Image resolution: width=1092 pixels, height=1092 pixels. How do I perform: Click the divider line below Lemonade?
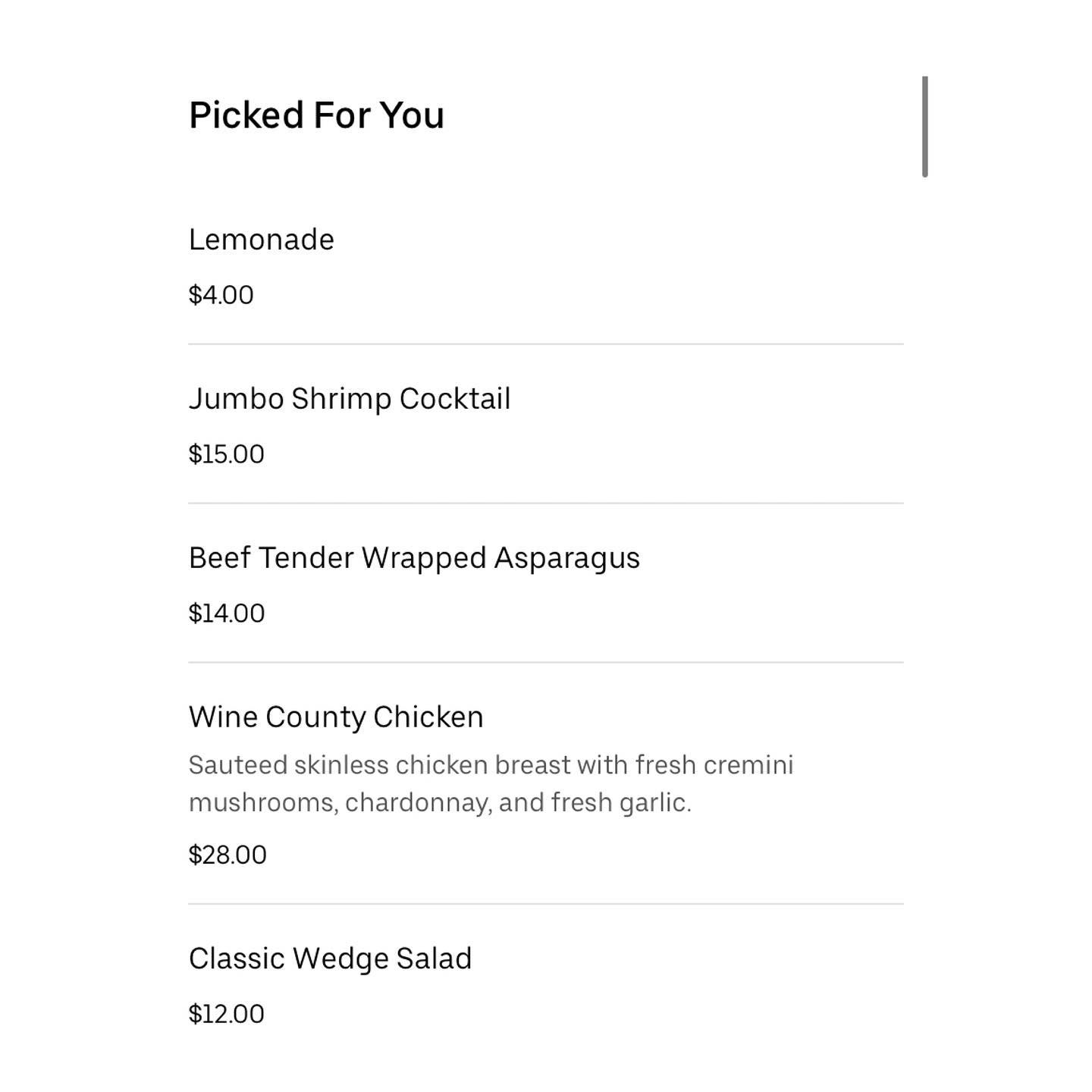(546, 344)
